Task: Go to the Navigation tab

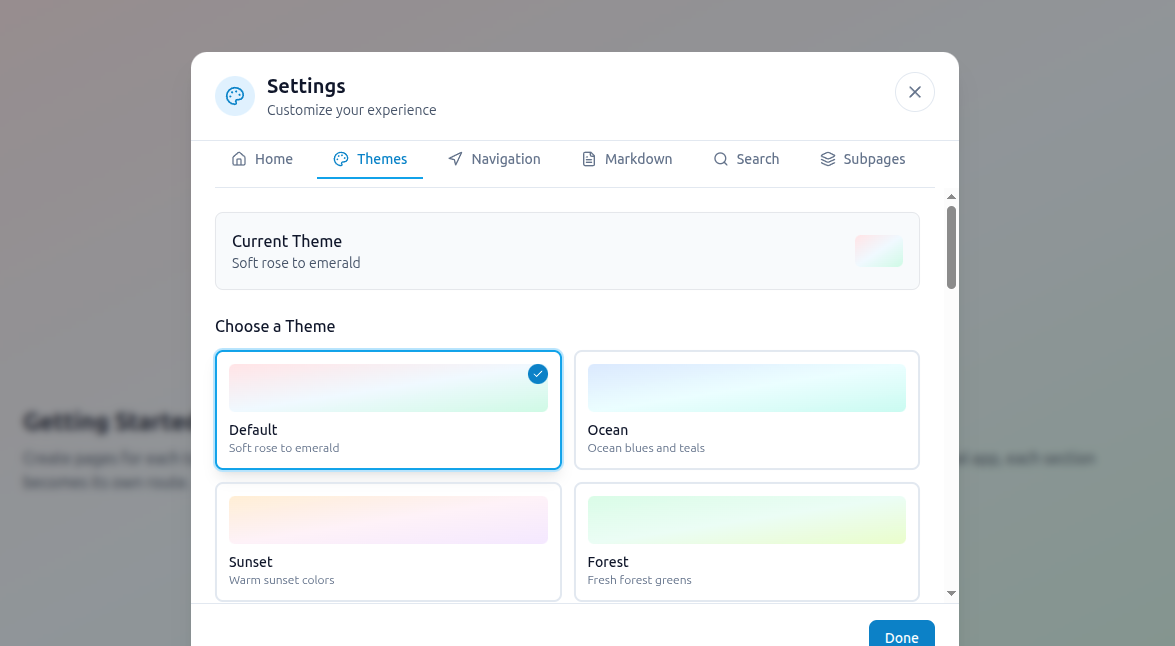Action: [494, 159]
